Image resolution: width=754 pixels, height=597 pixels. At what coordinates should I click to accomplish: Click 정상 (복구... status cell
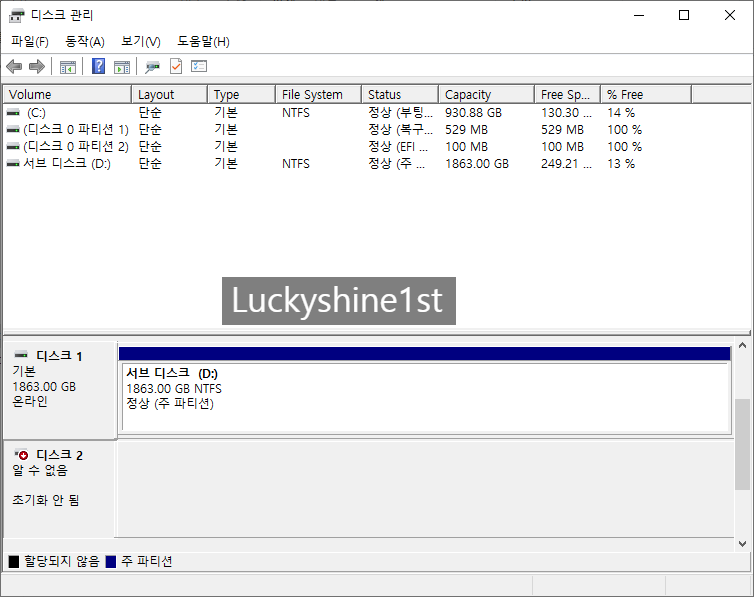click(400, 129)
